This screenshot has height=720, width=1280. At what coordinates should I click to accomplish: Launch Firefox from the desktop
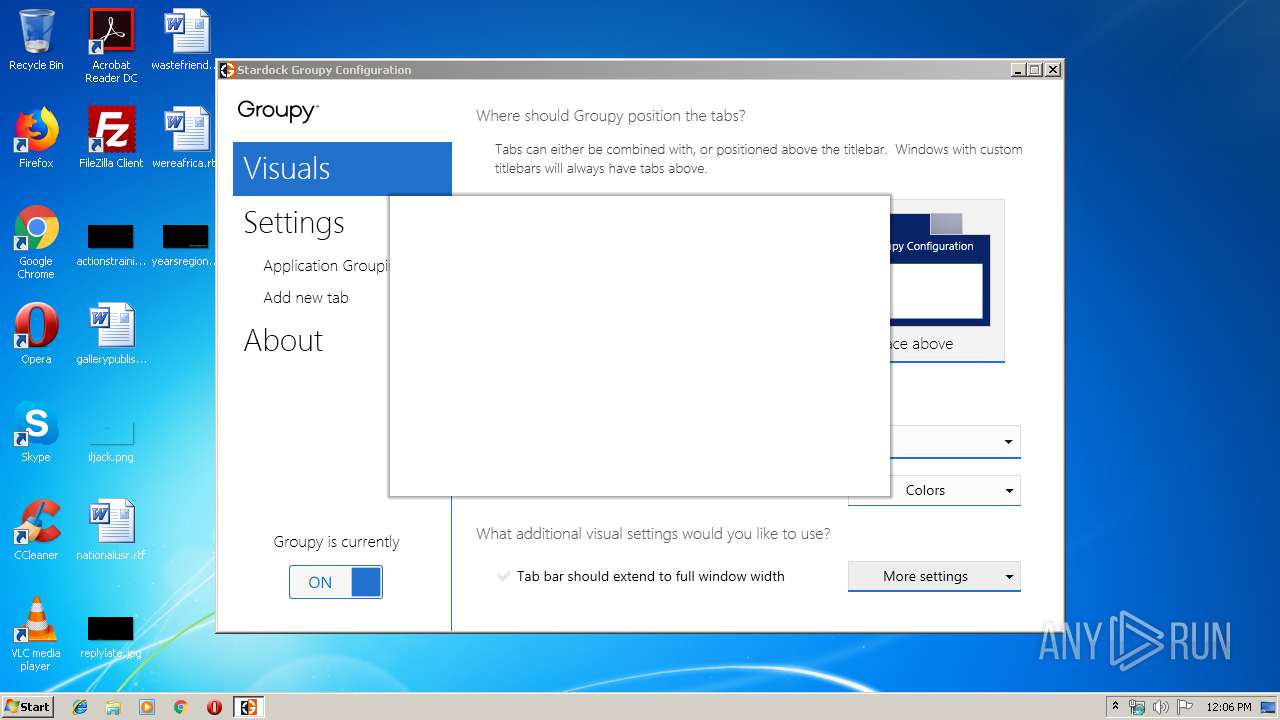[36, 138]
